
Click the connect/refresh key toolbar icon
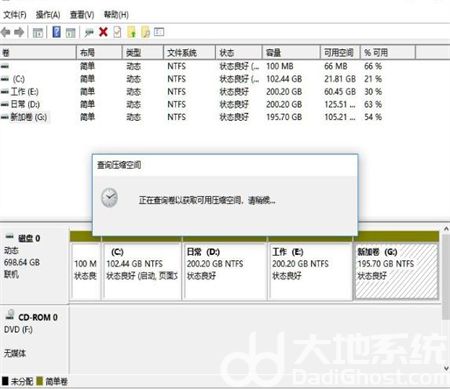pos(89,33)
